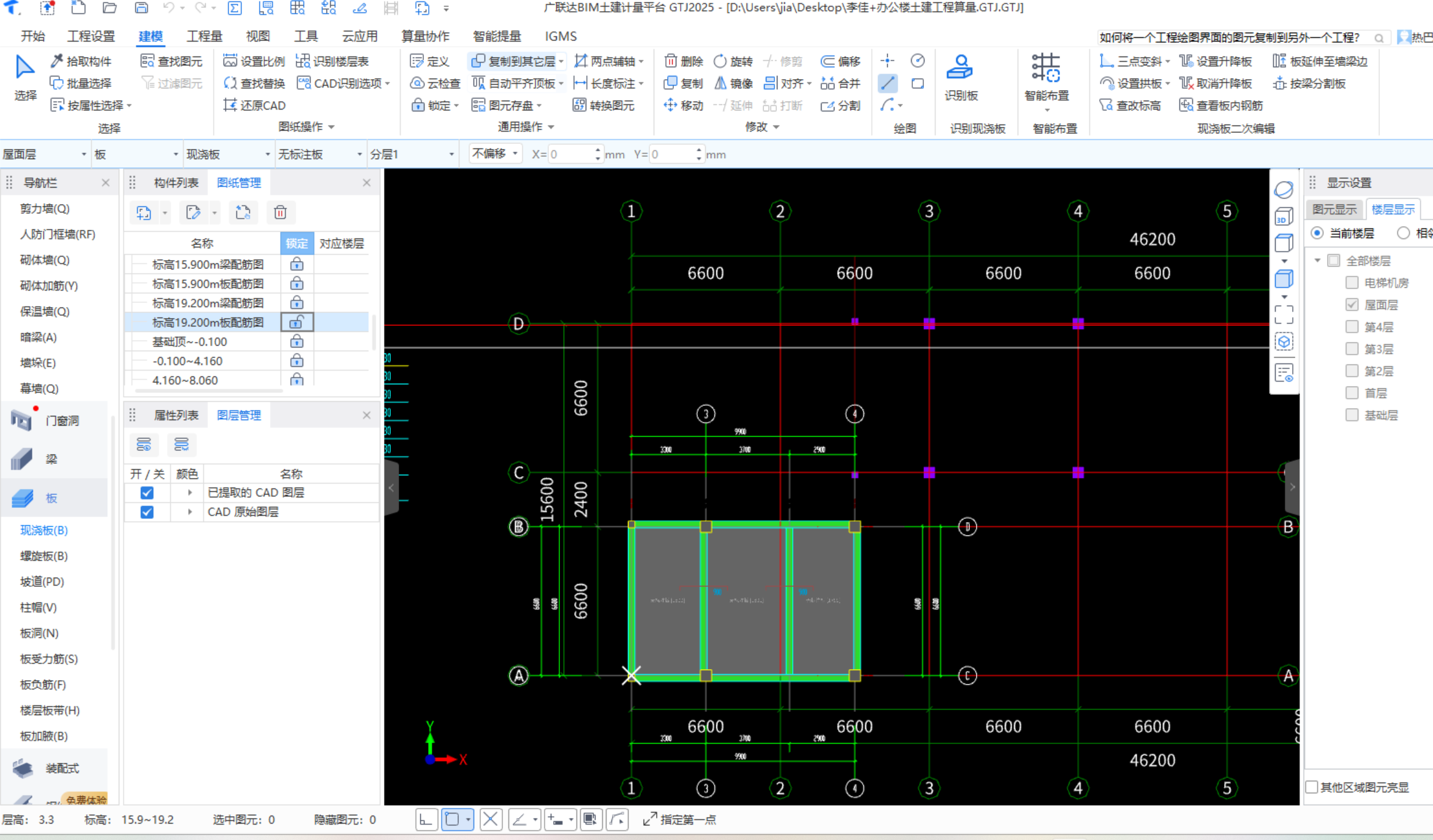Click 设置比例 set scale tool

(254, 61)
